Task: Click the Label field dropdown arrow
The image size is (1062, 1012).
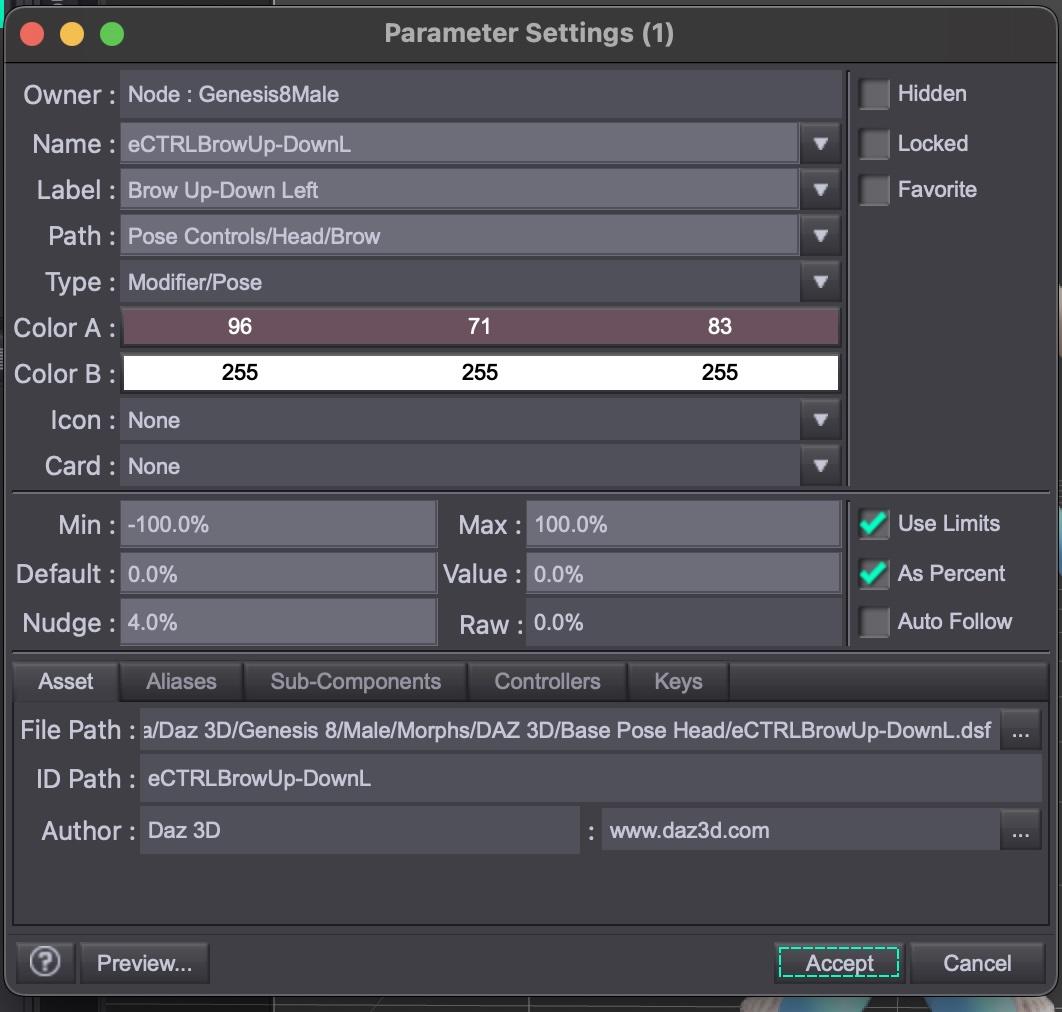Action: 820,190
